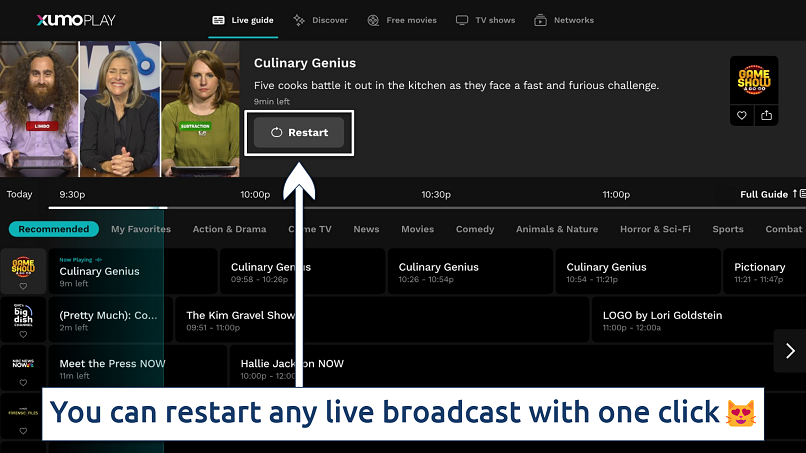
Task: Select the Action & Drama category
Action: 229,229
